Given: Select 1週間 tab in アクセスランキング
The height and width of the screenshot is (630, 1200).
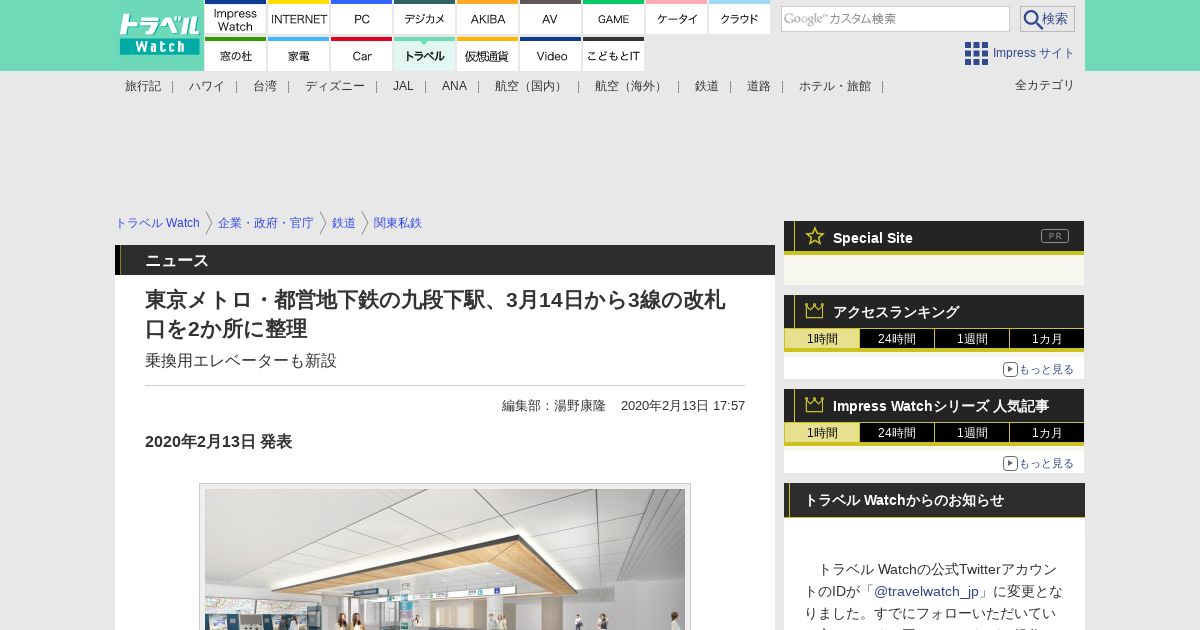Looking at the screenshot, I should (972, 339).
